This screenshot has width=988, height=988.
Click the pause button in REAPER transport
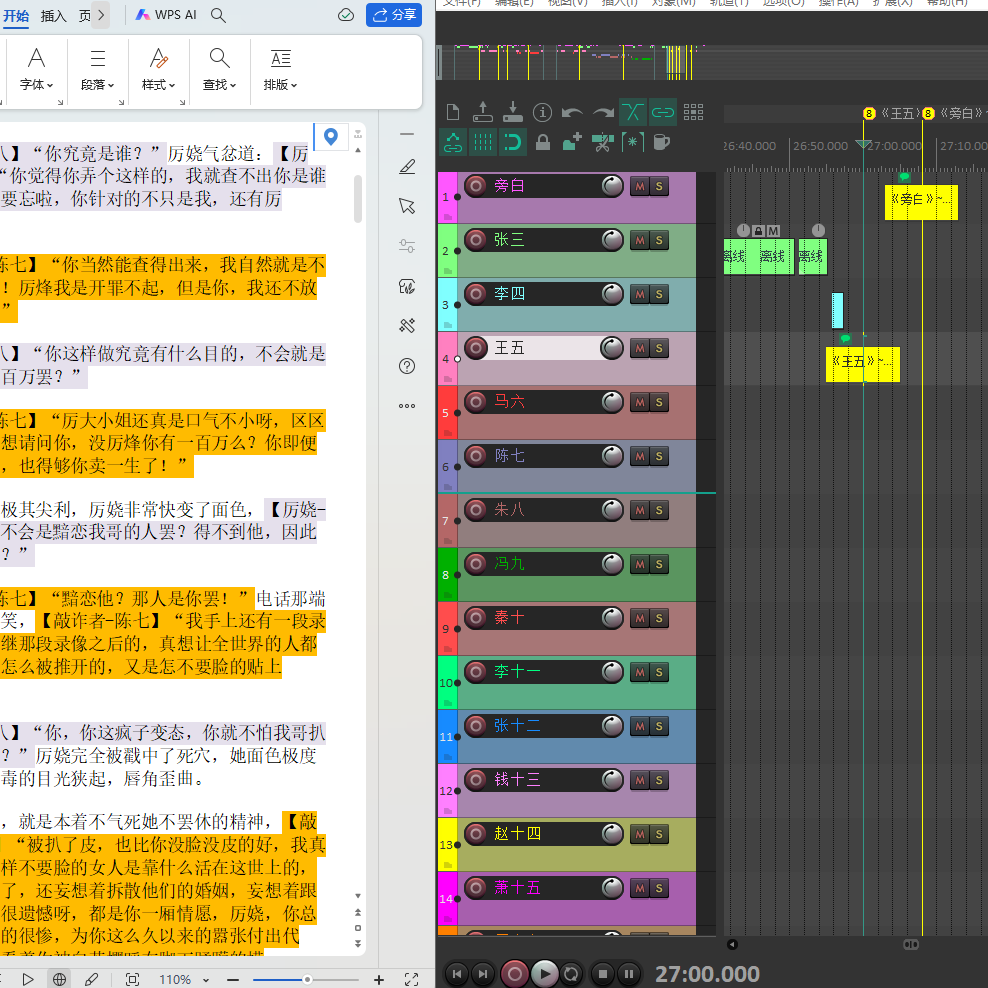(x=628, y=974)
